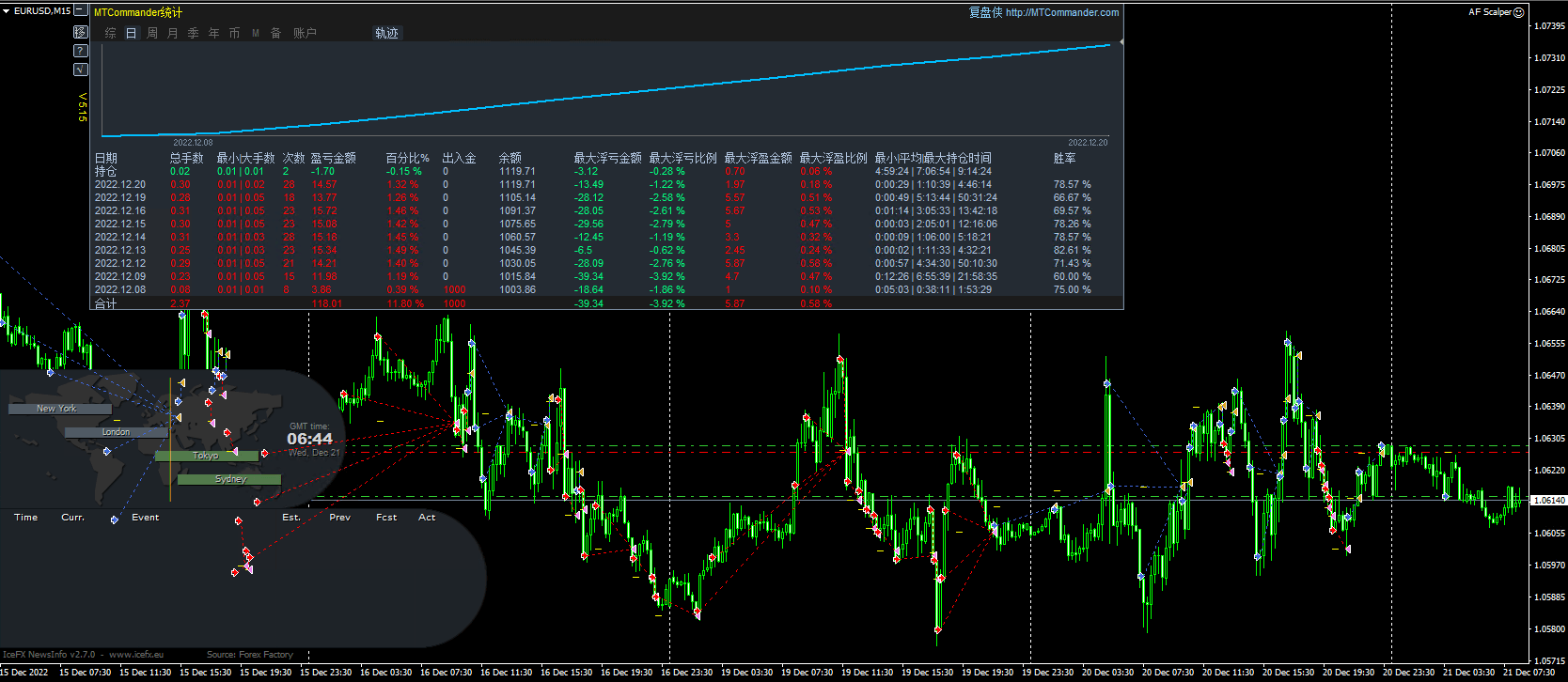Click the GMT time 06:44 clock
The height and width of the screenshot is (682, 1568).
(309, 439)
